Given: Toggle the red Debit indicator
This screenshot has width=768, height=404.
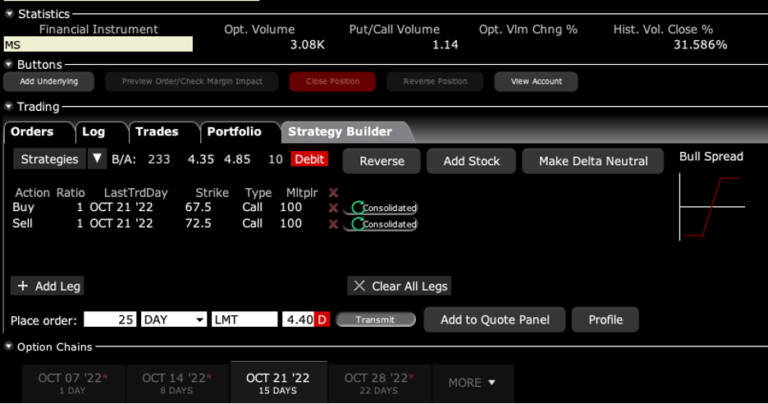Looking at the screenshot, I should (x=309, y=160).
